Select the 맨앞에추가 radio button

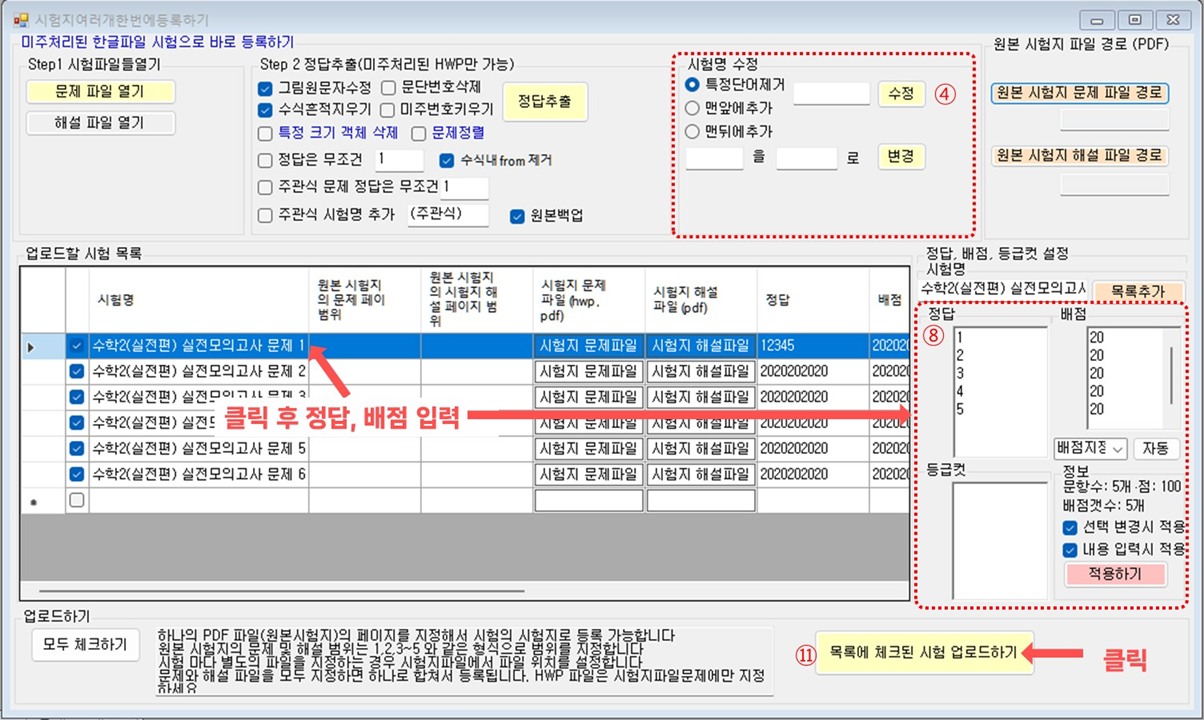692,108
